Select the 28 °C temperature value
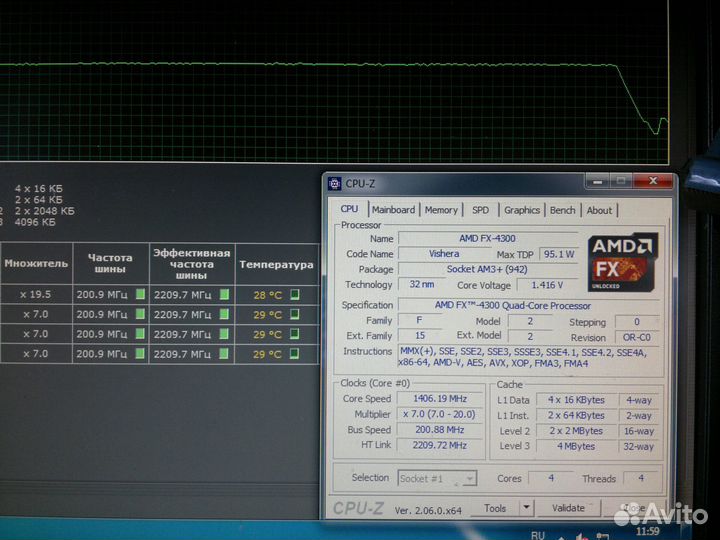Screen dimensions: 720x540 [268, 295]
